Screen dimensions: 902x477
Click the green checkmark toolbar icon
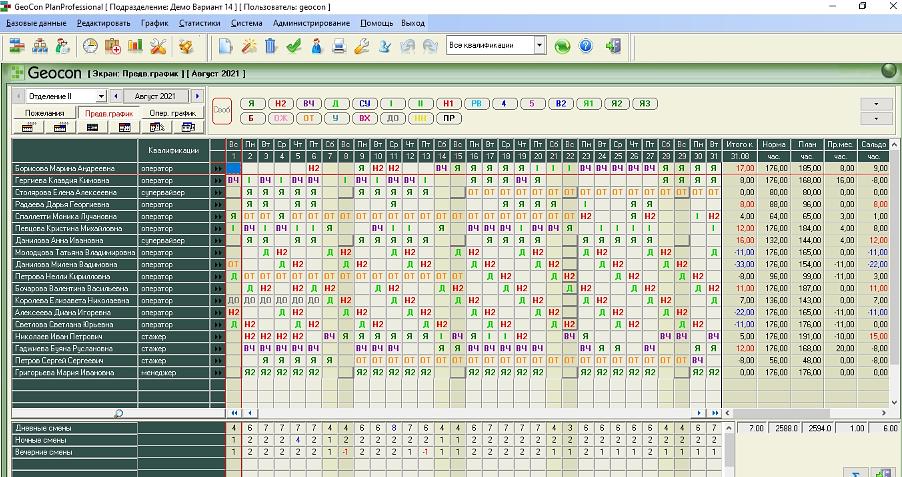(x=293, y=46)
